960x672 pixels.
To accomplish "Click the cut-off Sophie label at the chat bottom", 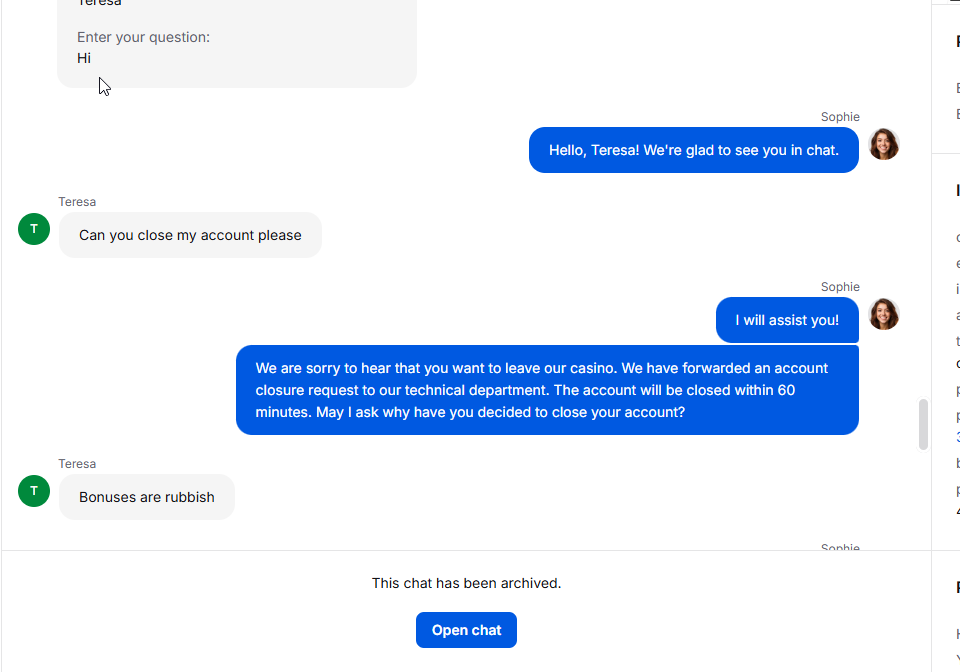I will (840, 546).
